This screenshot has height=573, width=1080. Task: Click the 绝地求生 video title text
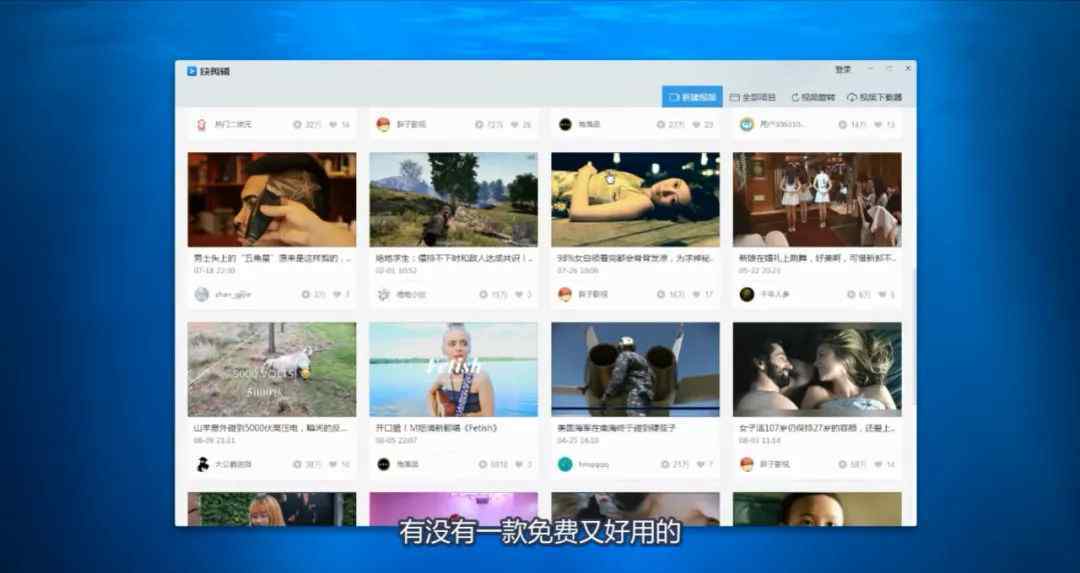point(454,258)
